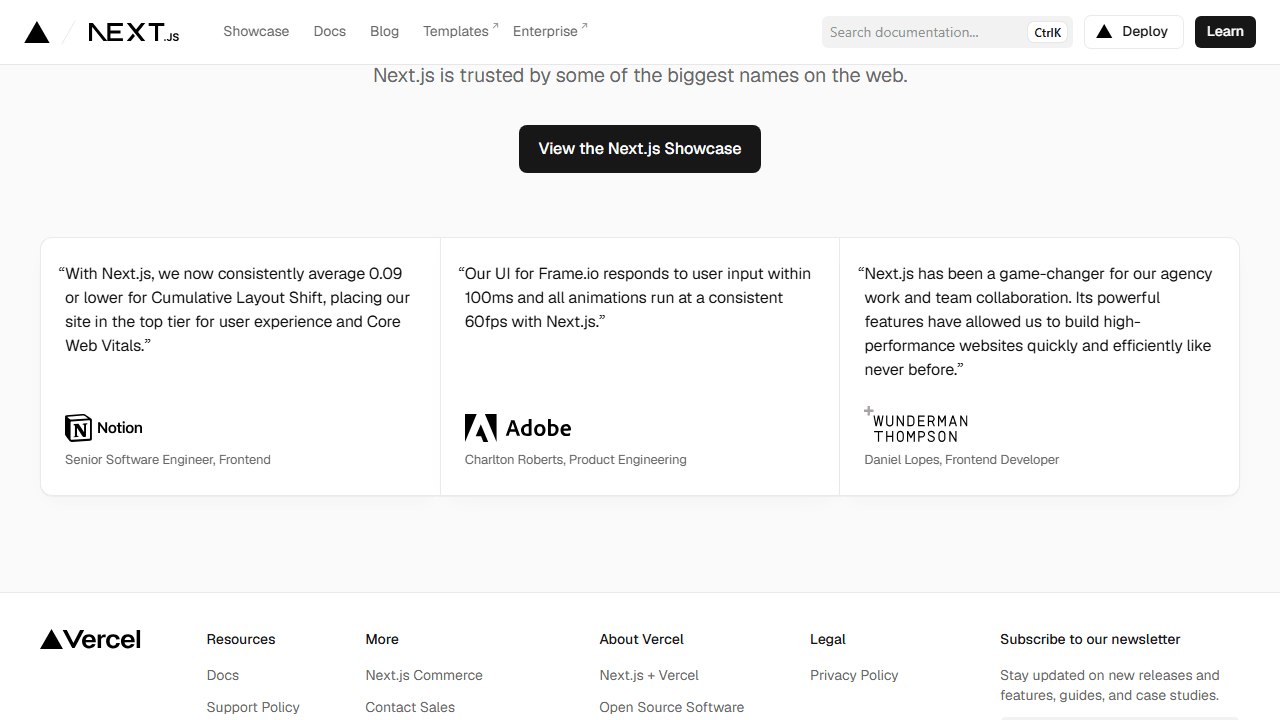Click the Notion Cumulative Layout Shift quote
The height and width of the screenshot is (720, 1280).
pyautogui.click(x=235, y=309)
